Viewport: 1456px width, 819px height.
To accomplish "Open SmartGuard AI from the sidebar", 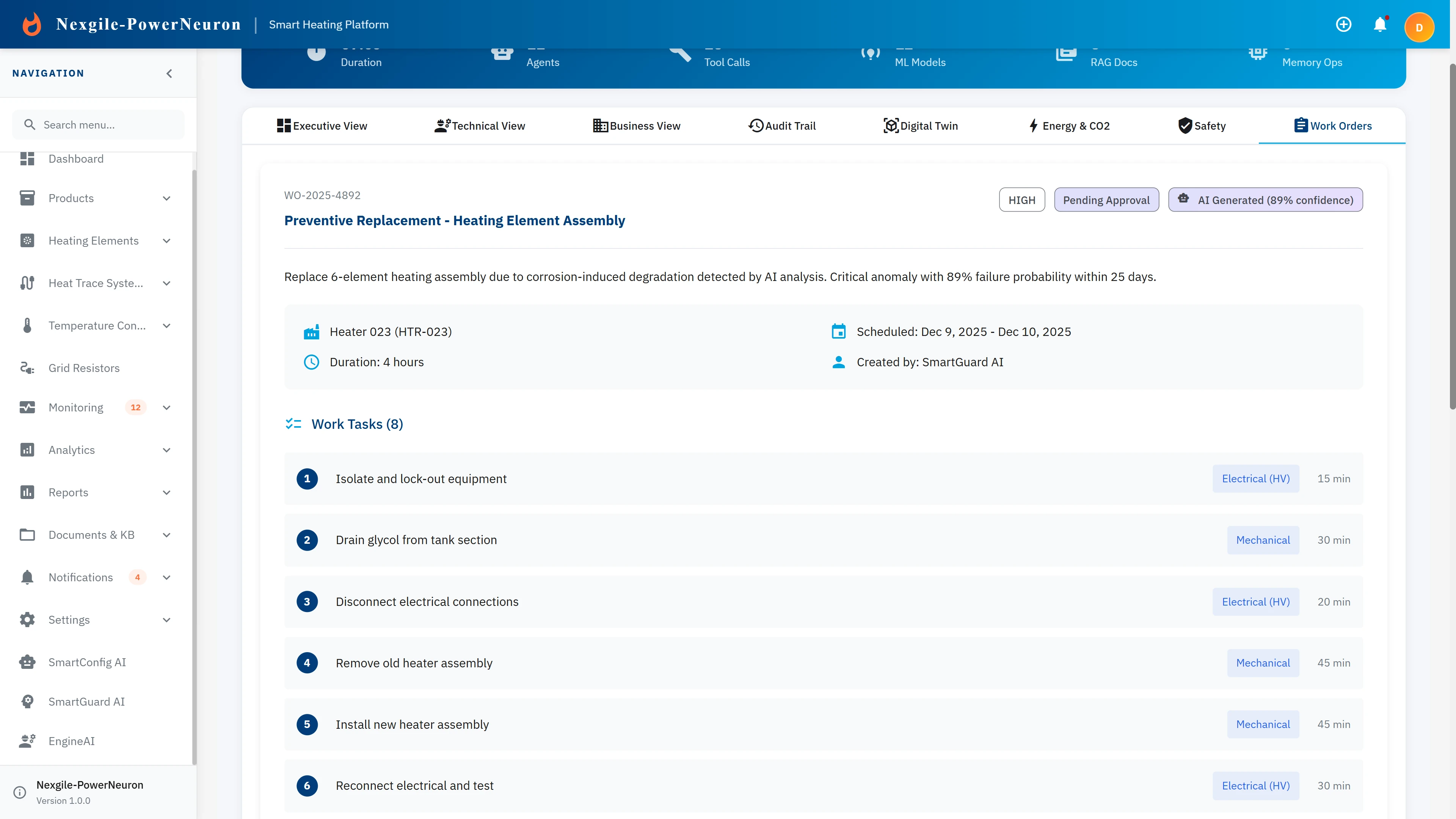I will pyautogui.click(x=86, y=701).
